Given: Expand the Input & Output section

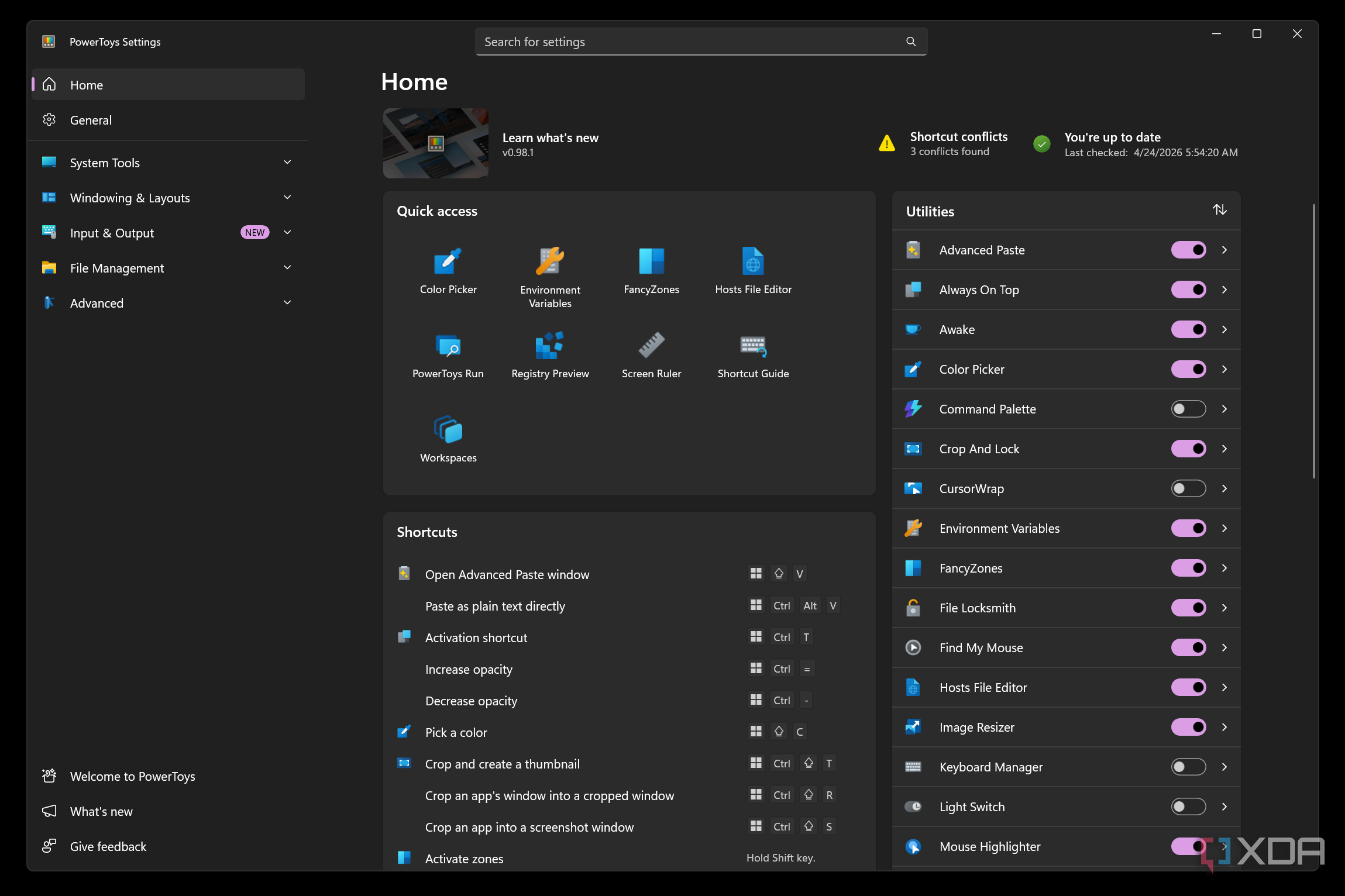Looking at the screenshot, I should pyautogui.click(x=168, y=233).
